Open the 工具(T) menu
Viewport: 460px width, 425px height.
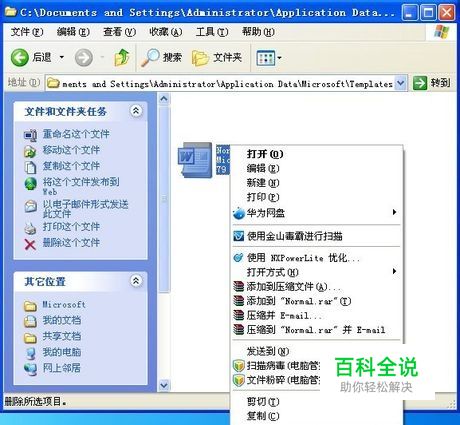click(212, 32)
